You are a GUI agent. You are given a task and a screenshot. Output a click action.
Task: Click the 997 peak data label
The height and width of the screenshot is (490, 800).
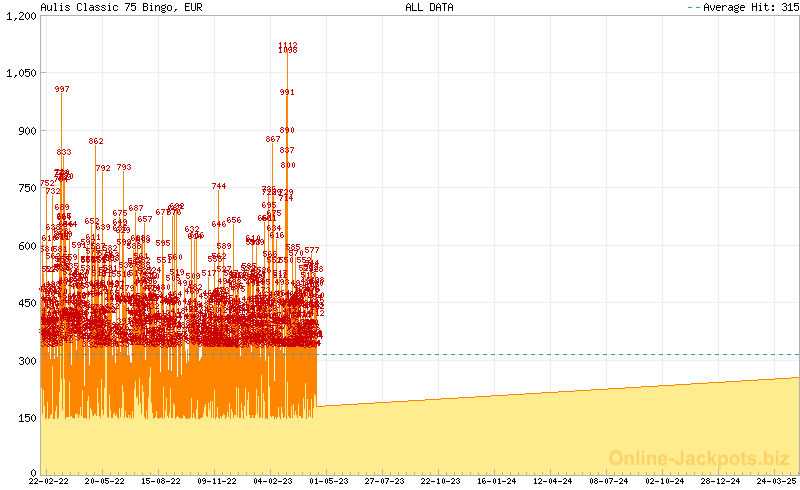[62, 90]
